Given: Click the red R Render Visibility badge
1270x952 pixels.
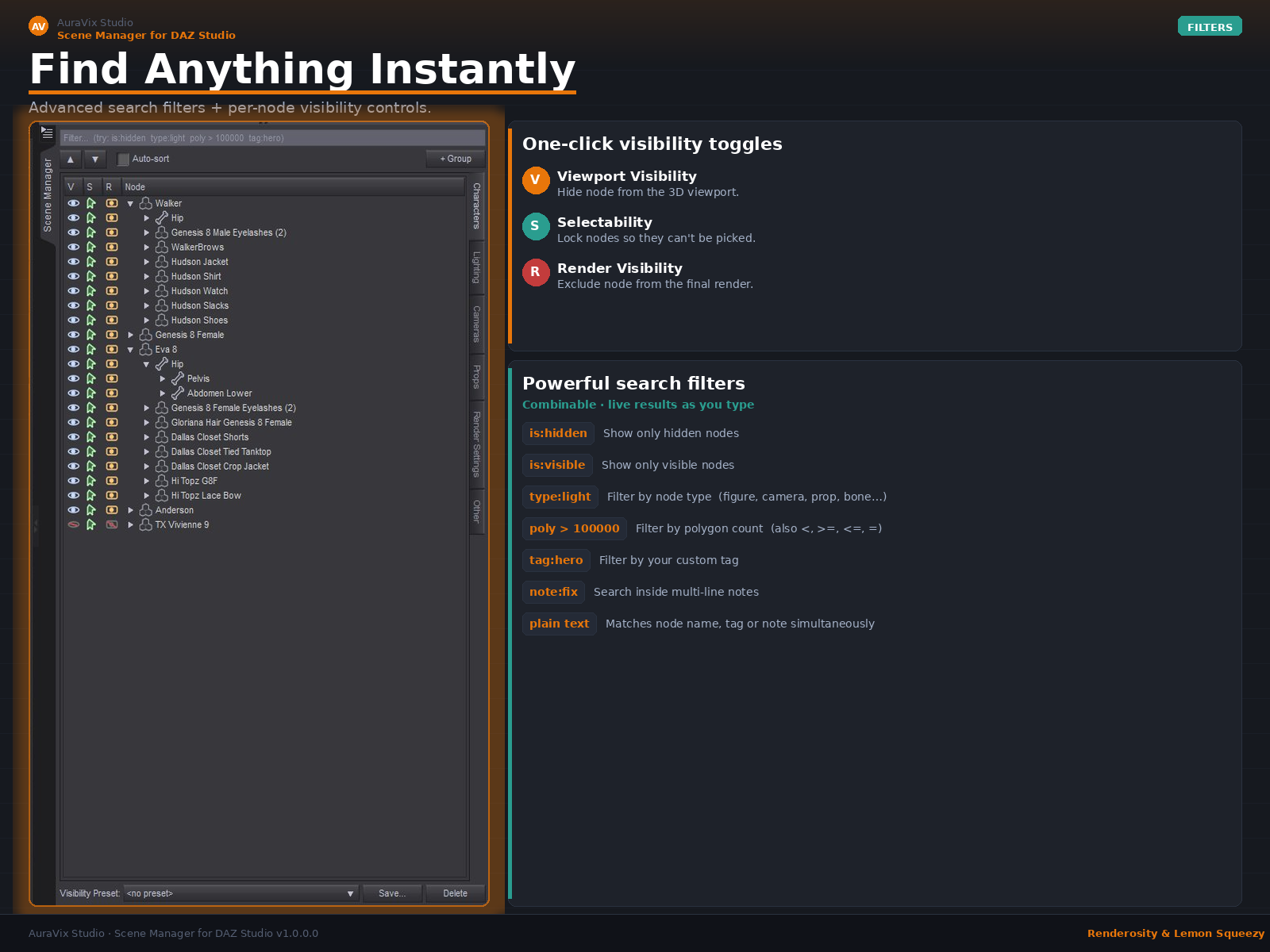Looking at the screenshot, I should (536, 272).
